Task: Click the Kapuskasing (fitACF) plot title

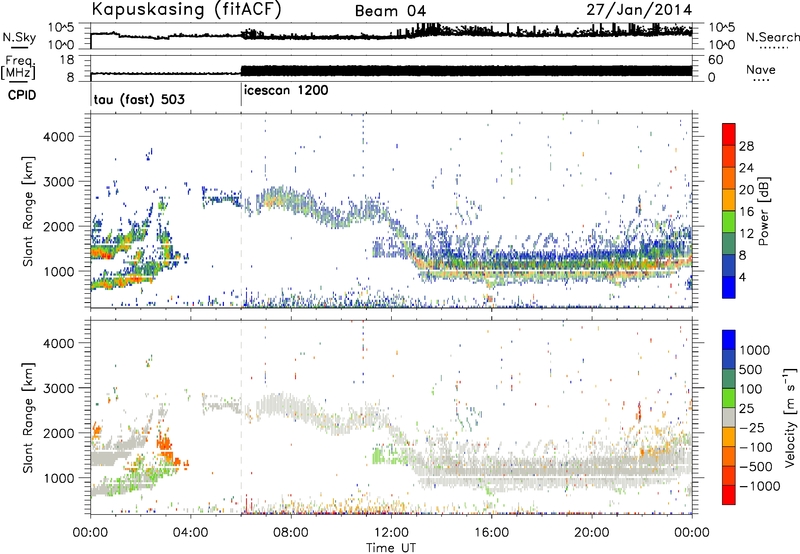Action: click(x=187, y=9)
